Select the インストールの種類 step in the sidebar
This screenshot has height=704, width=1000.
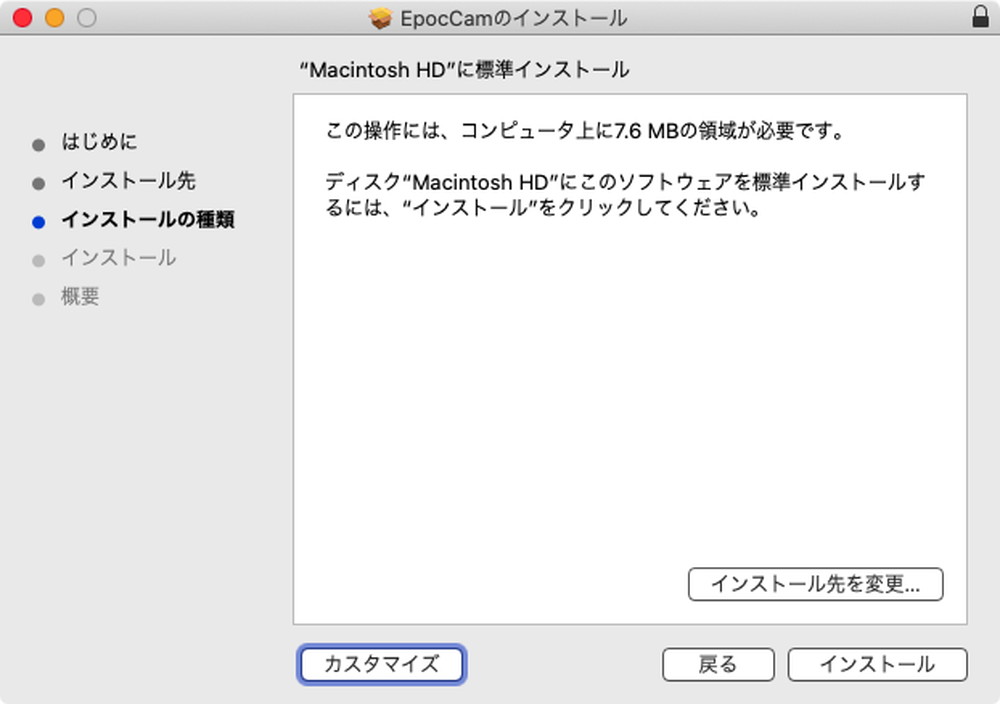(x=148, y=219)
